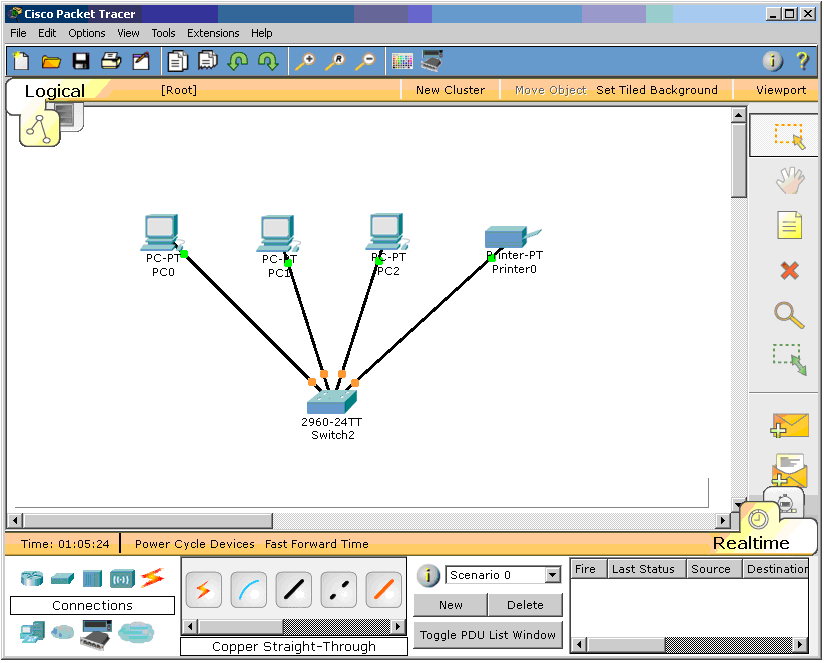Pick the Copper Straight-Through cable
The image size is (824, 663).
pos(294,590)
